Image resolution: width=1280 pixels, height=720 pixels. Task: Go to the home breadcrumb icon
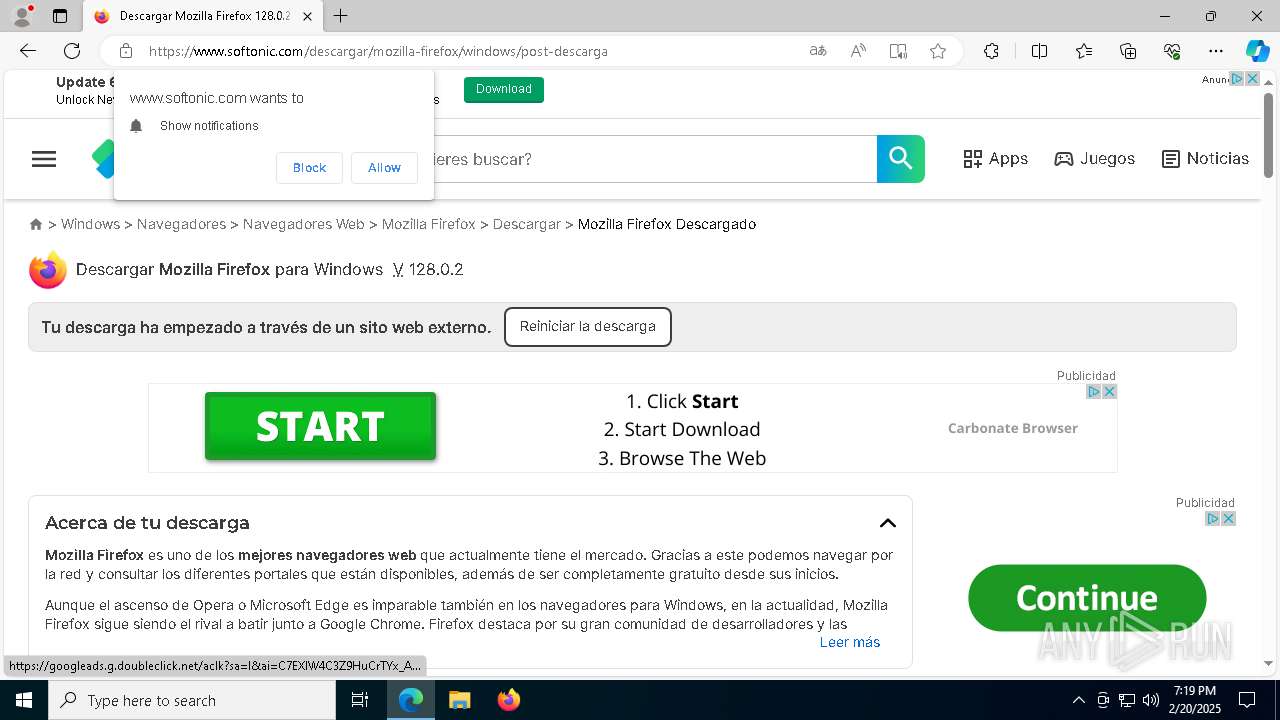(36, 225)
